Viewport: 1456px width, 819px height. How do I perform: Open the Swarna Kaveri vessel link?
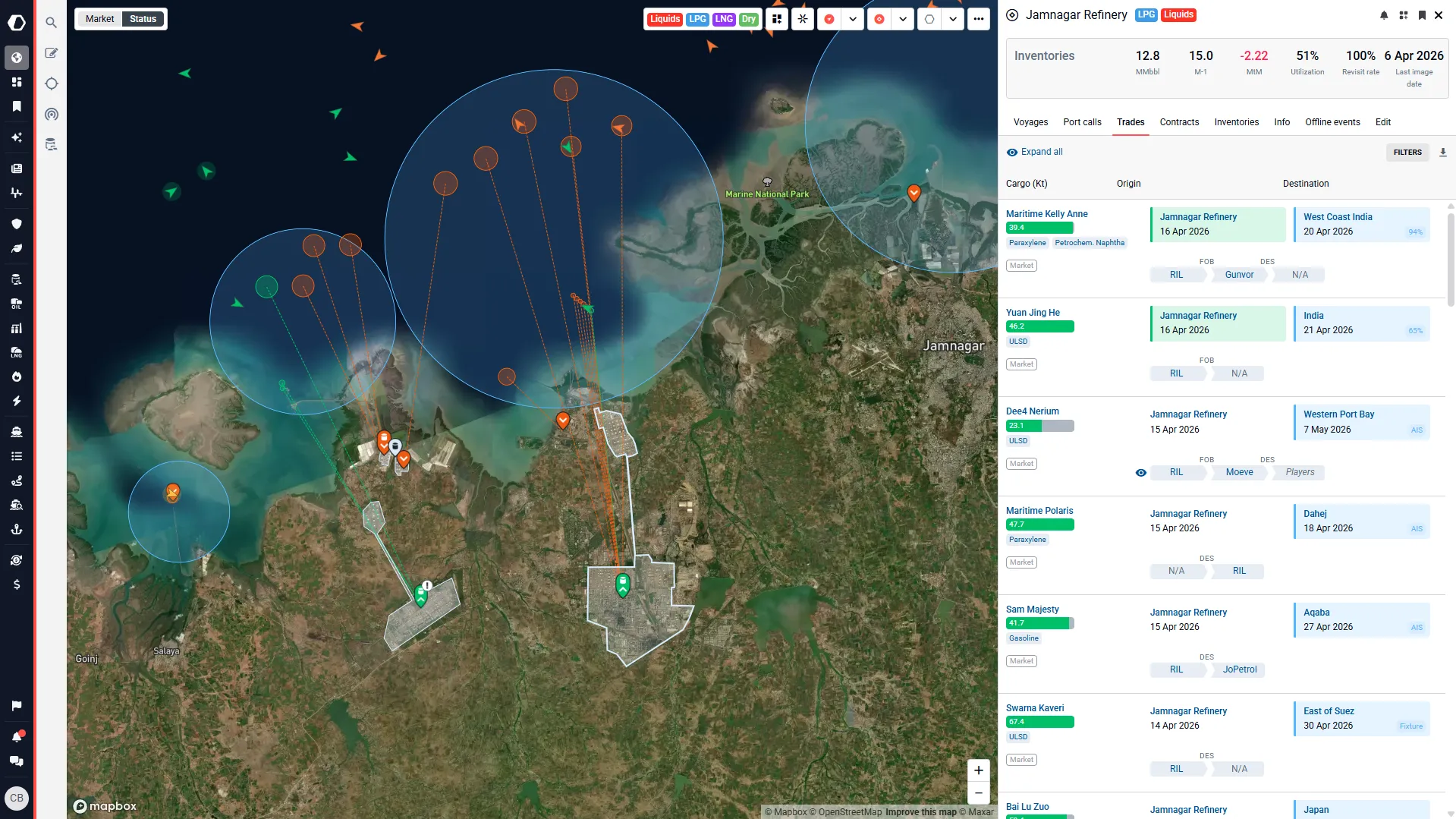point(1035,708)
